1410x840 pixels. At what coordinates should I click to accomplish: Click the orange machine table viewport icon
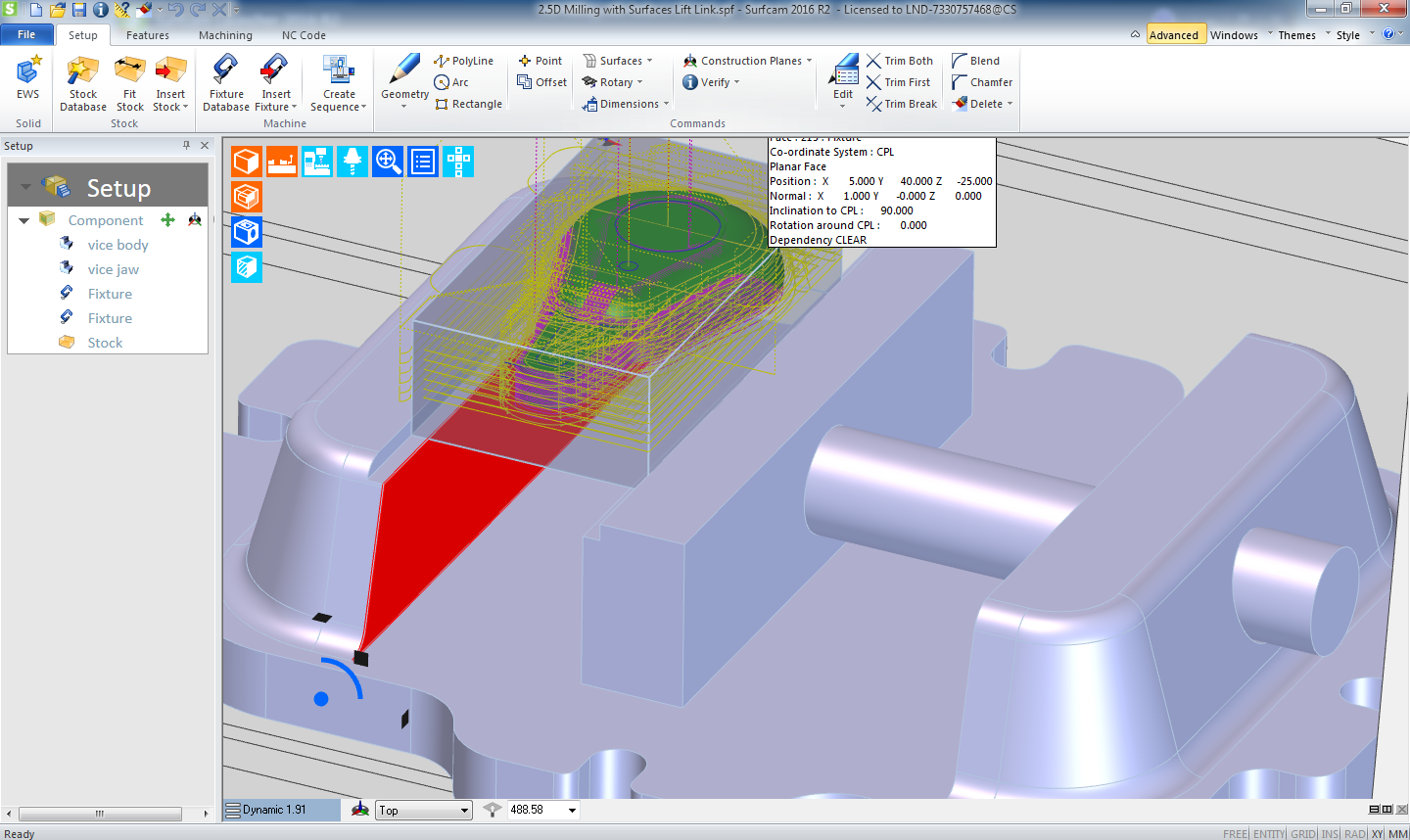coord(282,162)
